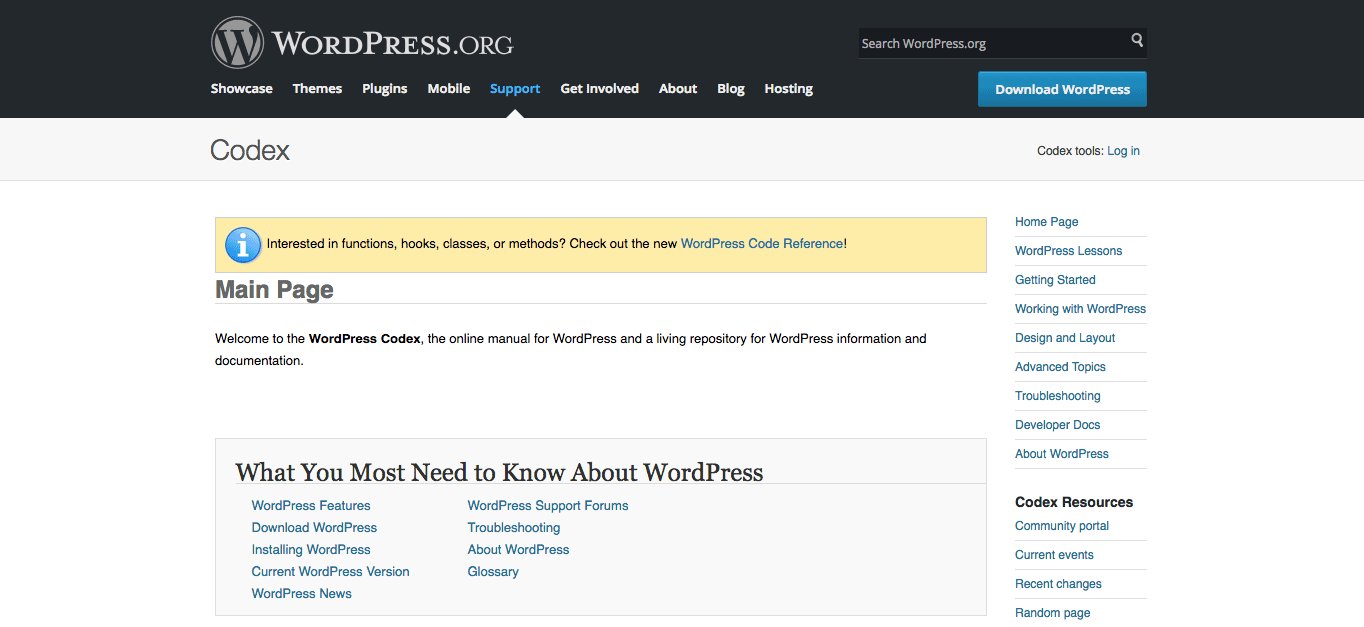Open the Community portal under Codex Resources
The width and height of the screenshot is (1364, 627).
pyautogui.click(x=1061, y=525)
